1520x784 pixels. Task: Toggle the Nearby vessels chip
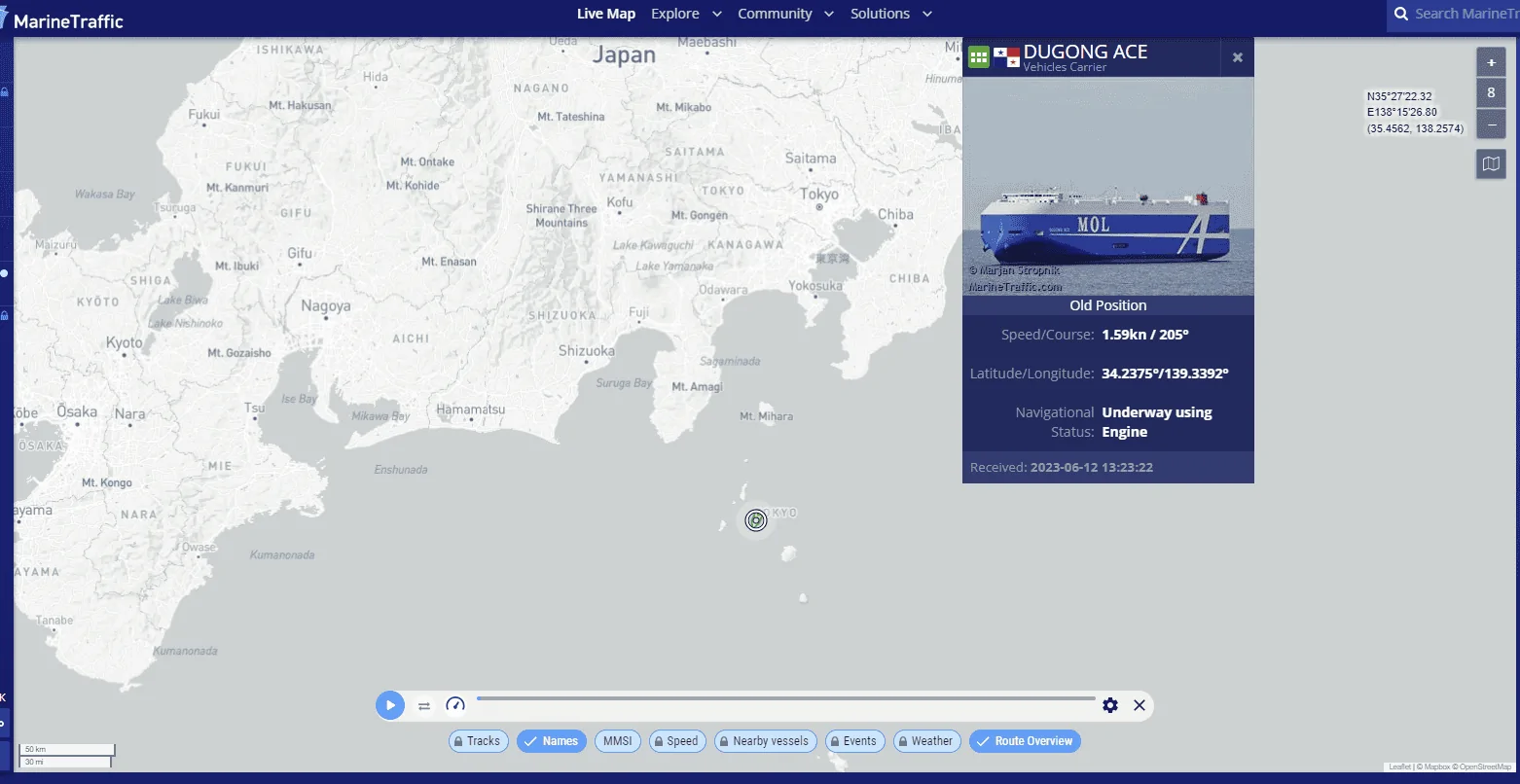pyautogui.click(x=766, y=741)
